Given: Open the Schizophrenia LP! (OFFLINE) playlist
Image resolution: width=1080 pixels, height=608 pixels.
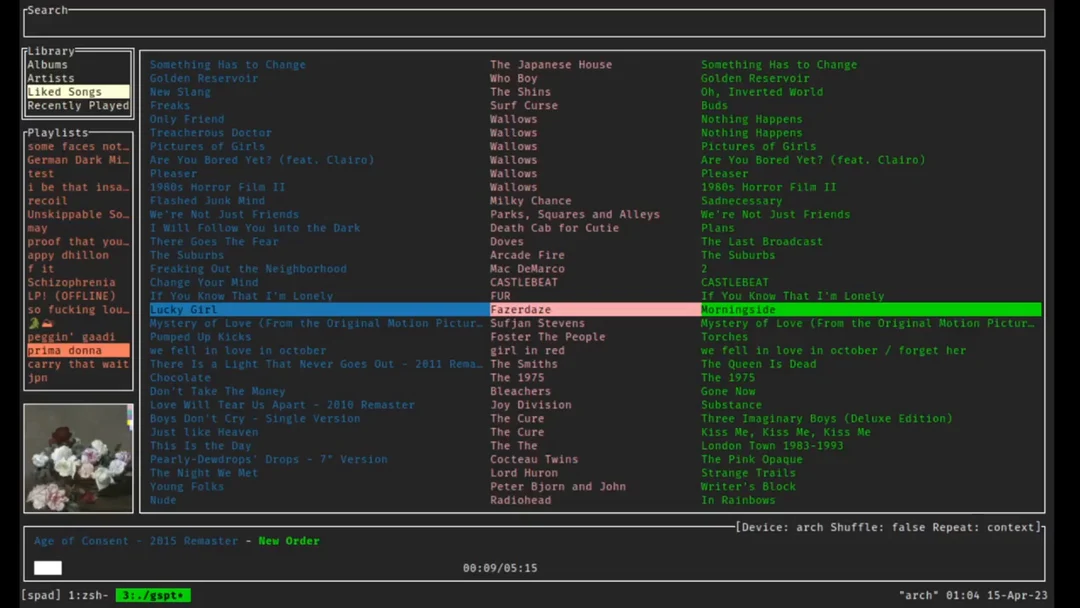Looking at the screenshot, I should click(60, 289).
